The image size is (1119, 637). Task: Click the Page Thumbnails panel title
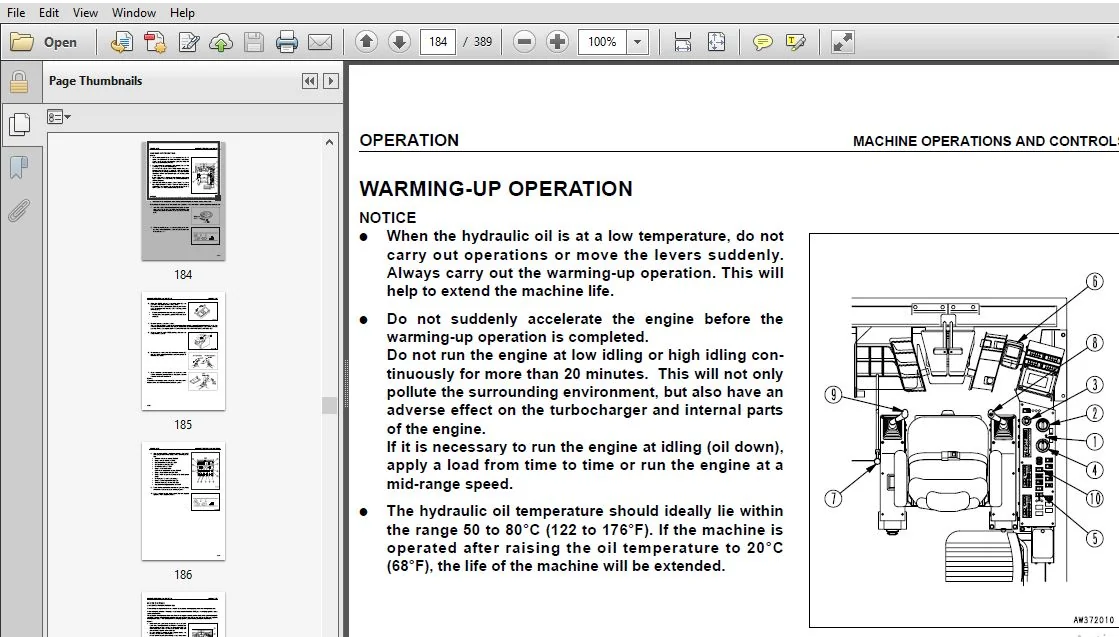95,81
